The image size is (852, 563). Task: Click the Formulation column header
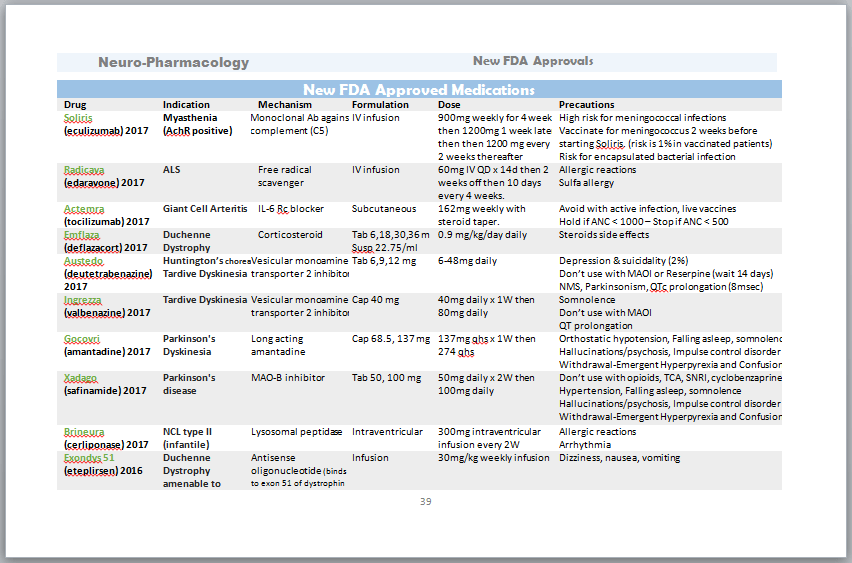(x=380, y=104)
